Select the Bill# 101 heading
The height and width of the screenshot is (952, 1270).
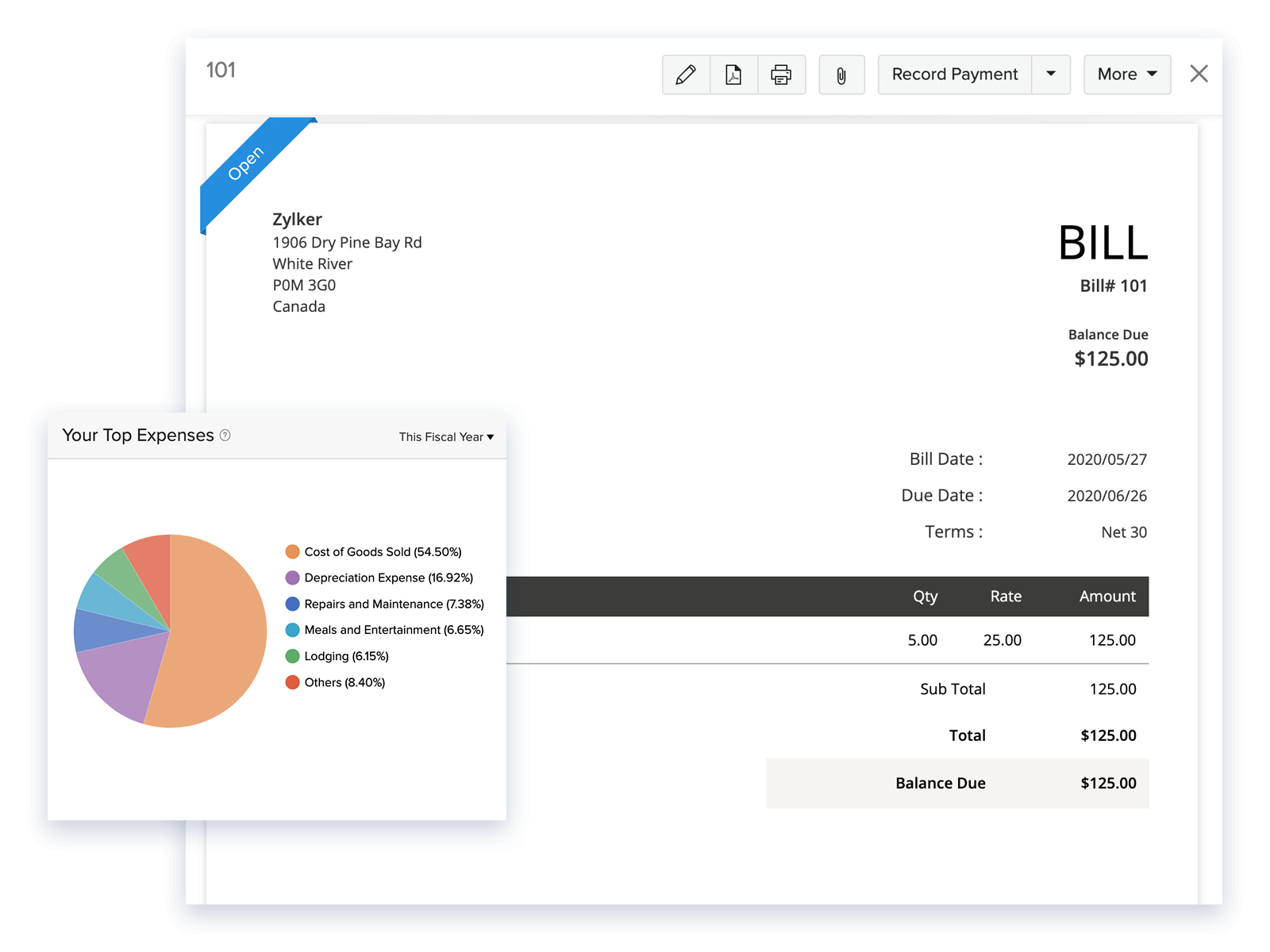[1114, 286]
